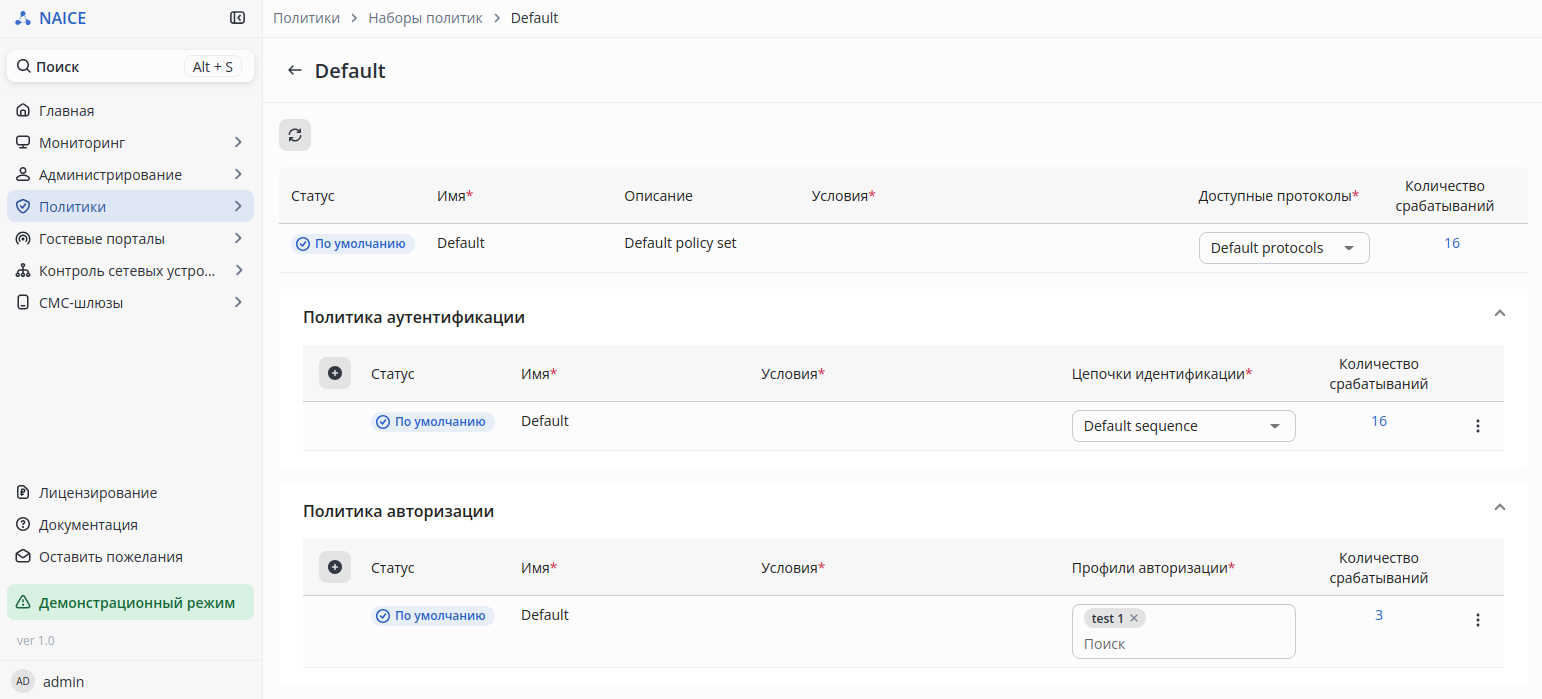Click the refresh icon button
The height and width of the screenshot is (699, 1542).
295,135
